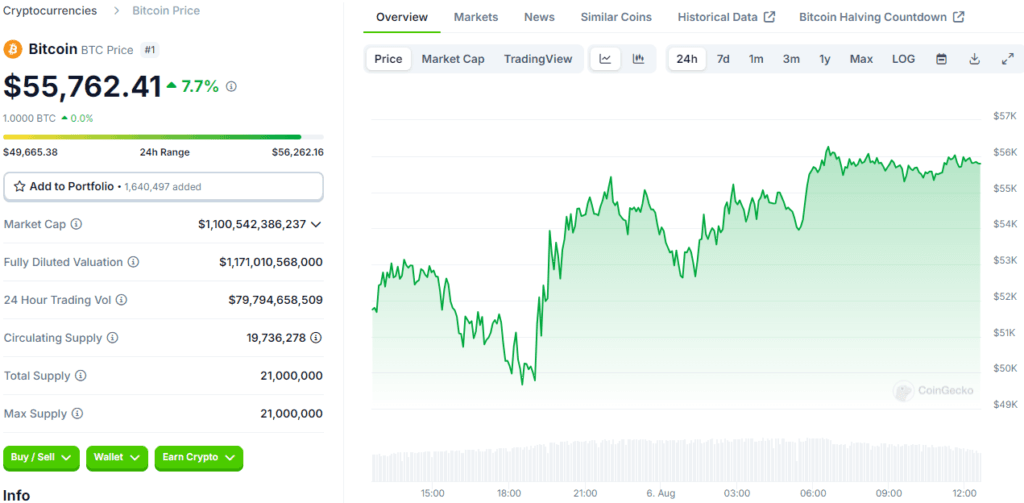Viewport: 1024px width, 503px height.
Task: Set chart range to Max
Action: pyautogui.click(x=861, y=59)
